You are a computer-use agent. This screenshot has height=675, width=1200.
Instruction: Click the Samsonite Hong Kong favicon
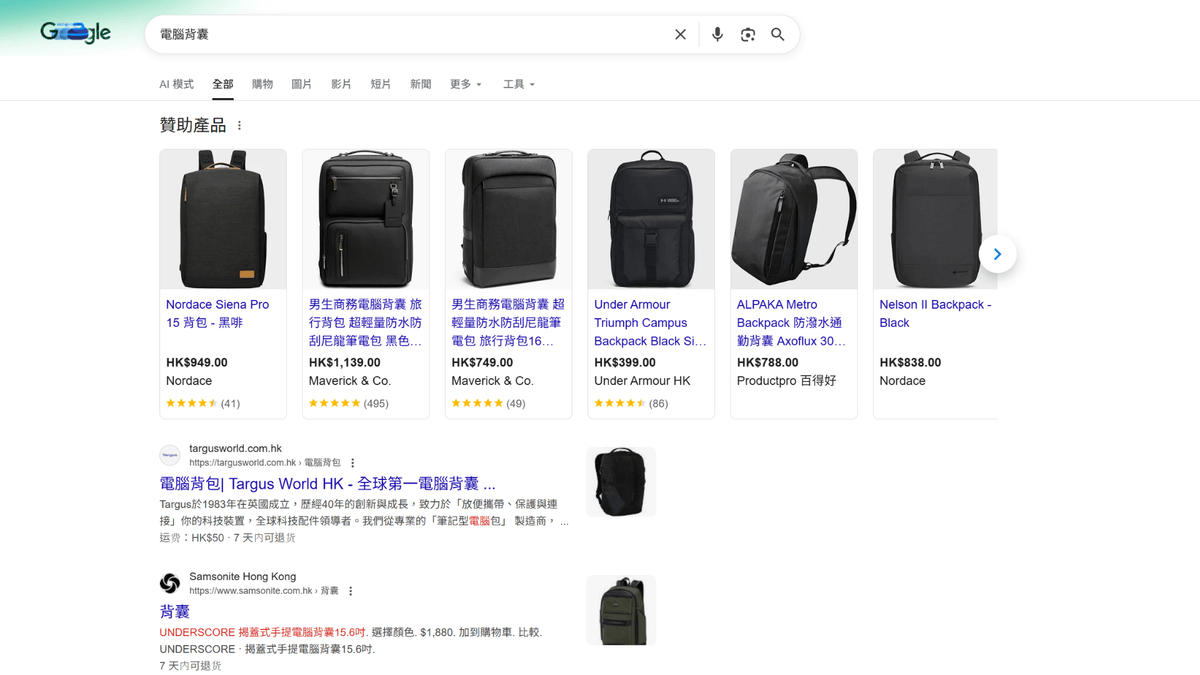pyautogui.click(x=170, y=583)
